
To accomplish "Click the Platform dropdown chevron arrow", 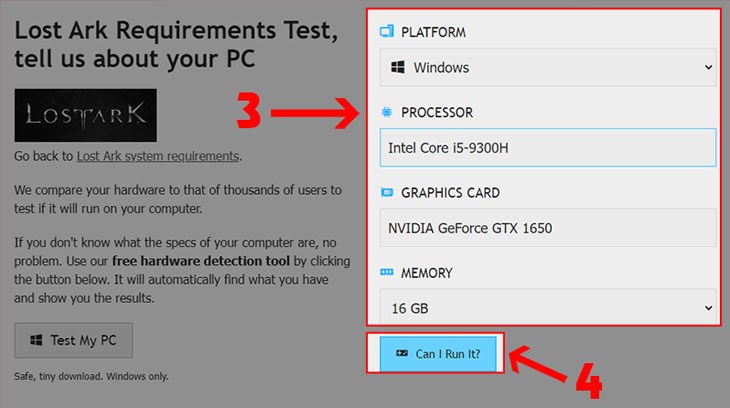I will pos(708,68).
